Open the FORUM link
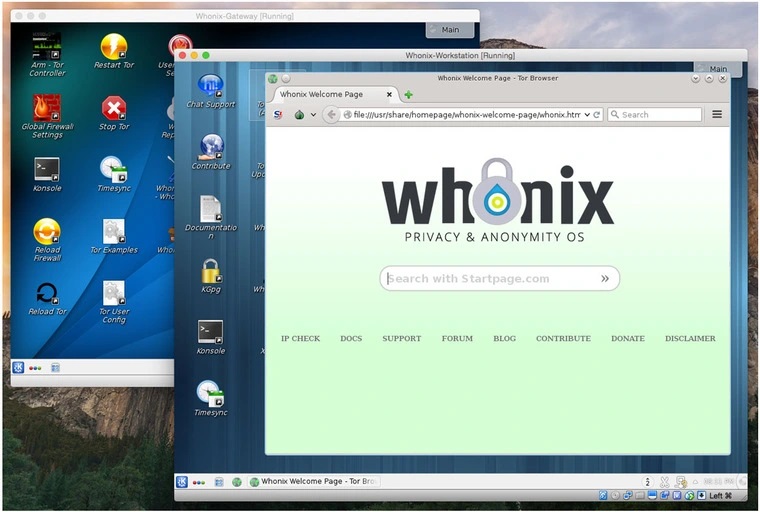 [x=457, y=338]
